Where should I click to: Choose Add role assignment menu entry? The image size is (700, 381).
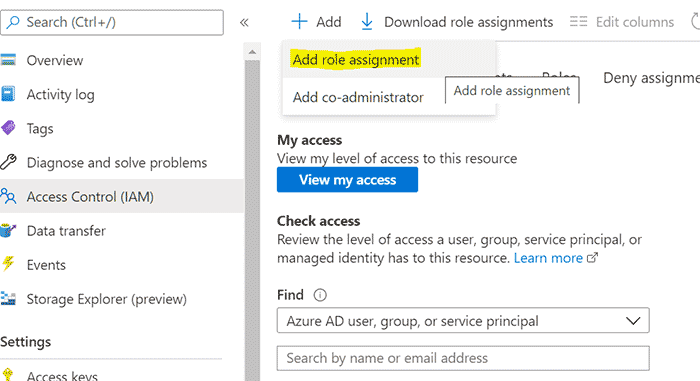pyautogui.click(x=356, y=59)
